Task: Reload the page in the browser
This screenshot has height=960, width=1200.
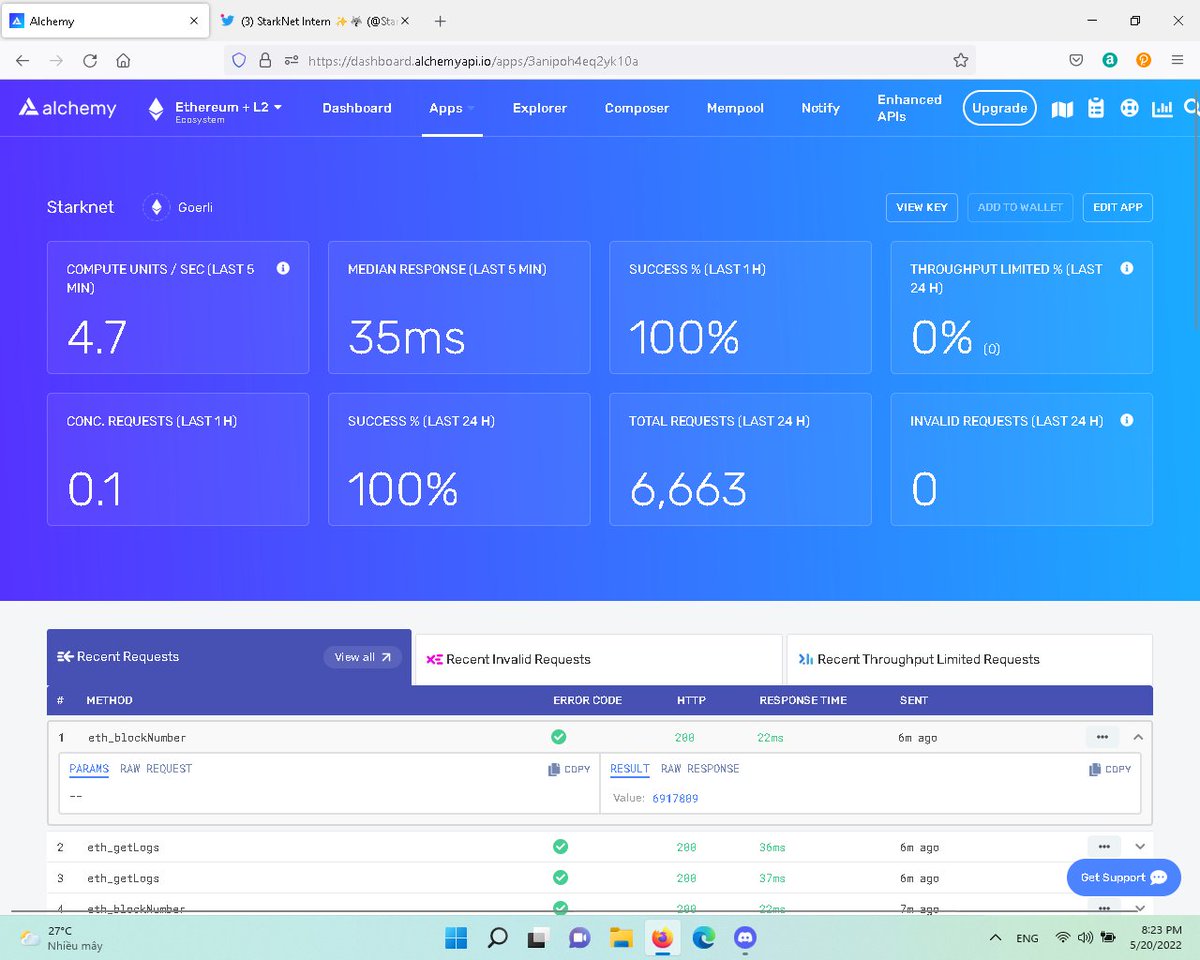Action: (90, 60)
